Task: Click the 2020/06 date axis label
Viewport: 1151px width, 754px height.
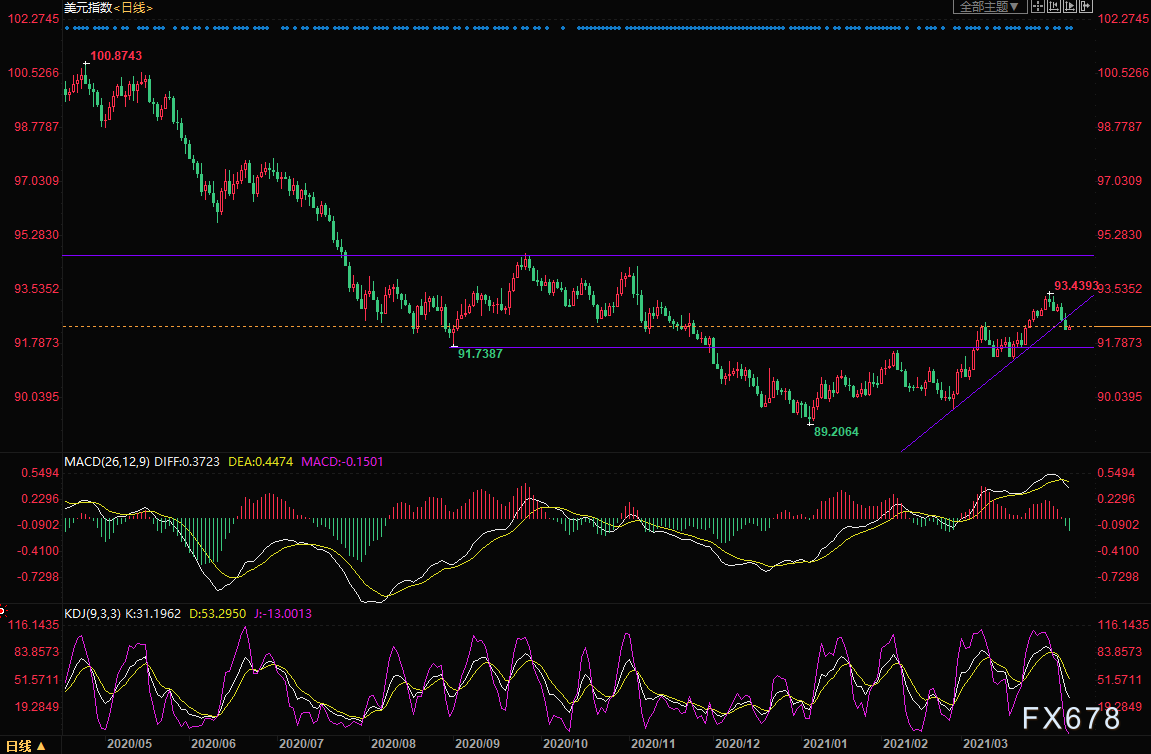Action: (213, 744)
